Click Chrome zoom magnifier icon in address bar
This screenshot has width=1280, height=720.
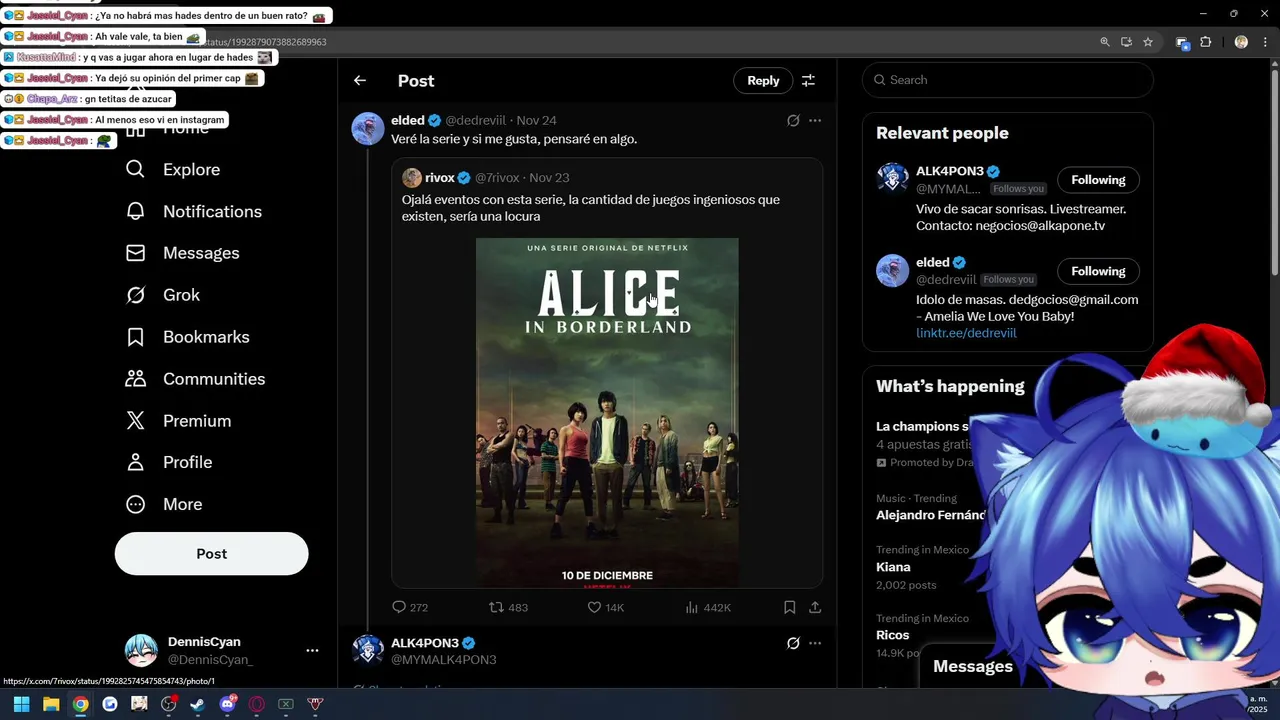(1105, 42)
